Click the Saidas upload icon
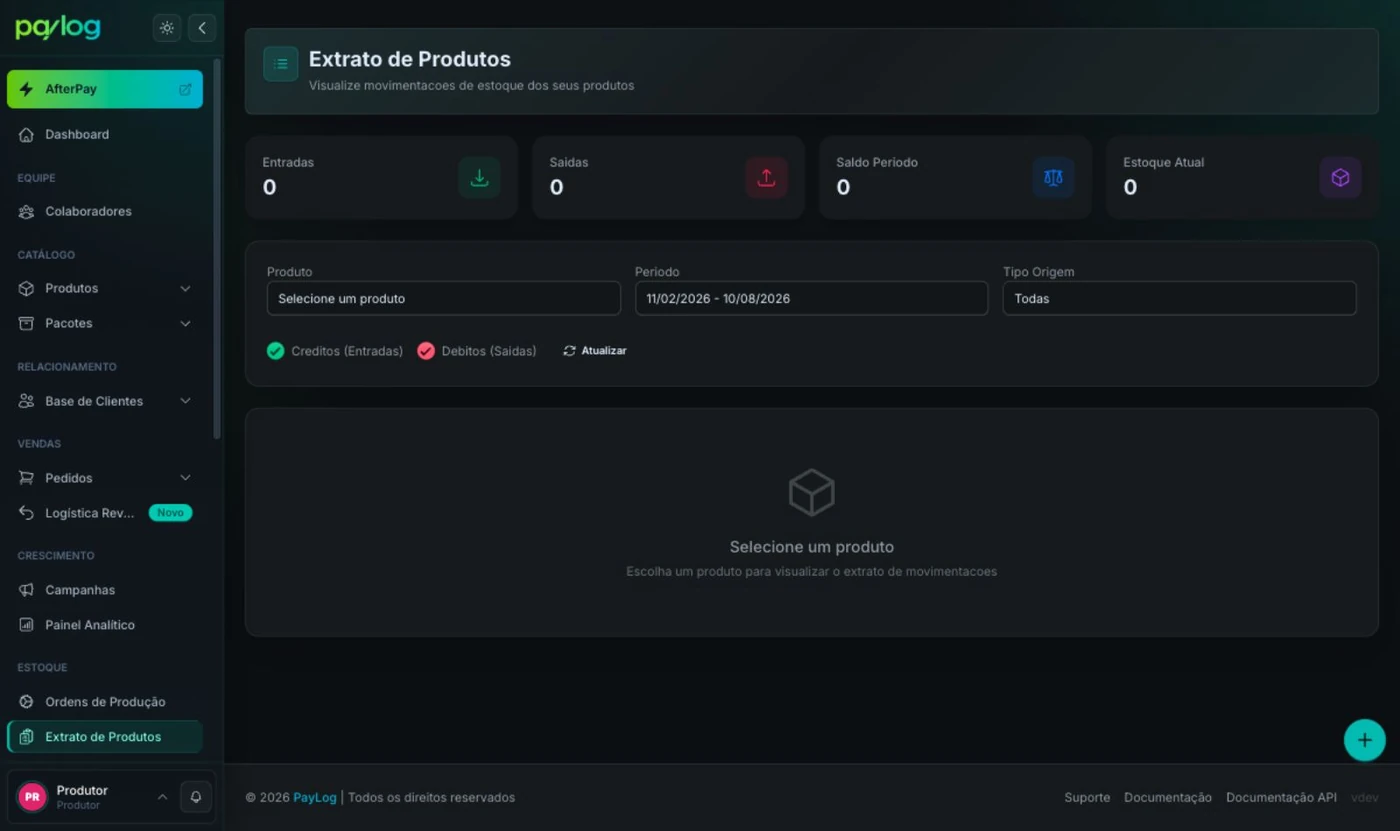1400x831 pixels. tap(766, 178)
